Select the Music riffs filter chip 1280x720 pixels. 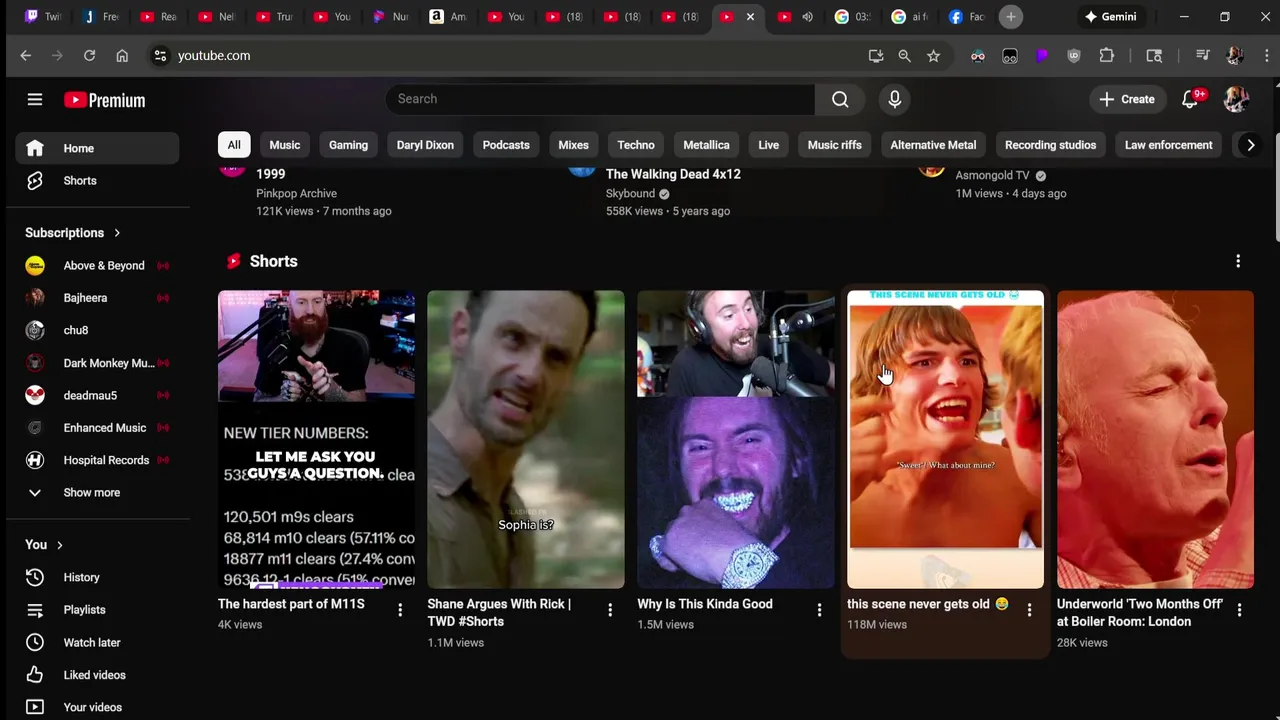click(x=834, y=145)
